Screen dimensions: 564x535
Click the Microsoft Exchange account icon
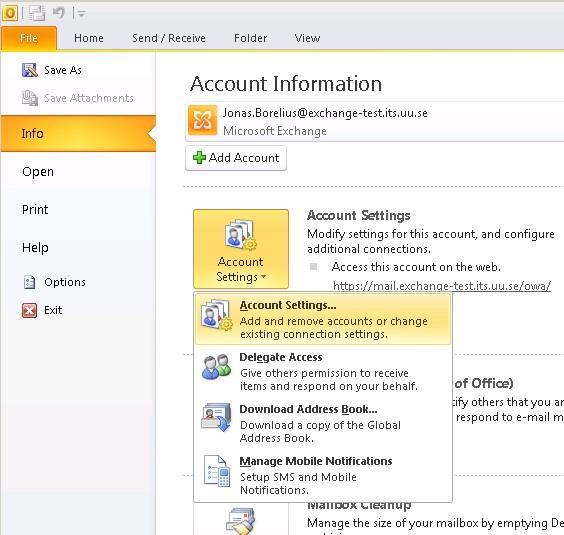tap(203, 120)
